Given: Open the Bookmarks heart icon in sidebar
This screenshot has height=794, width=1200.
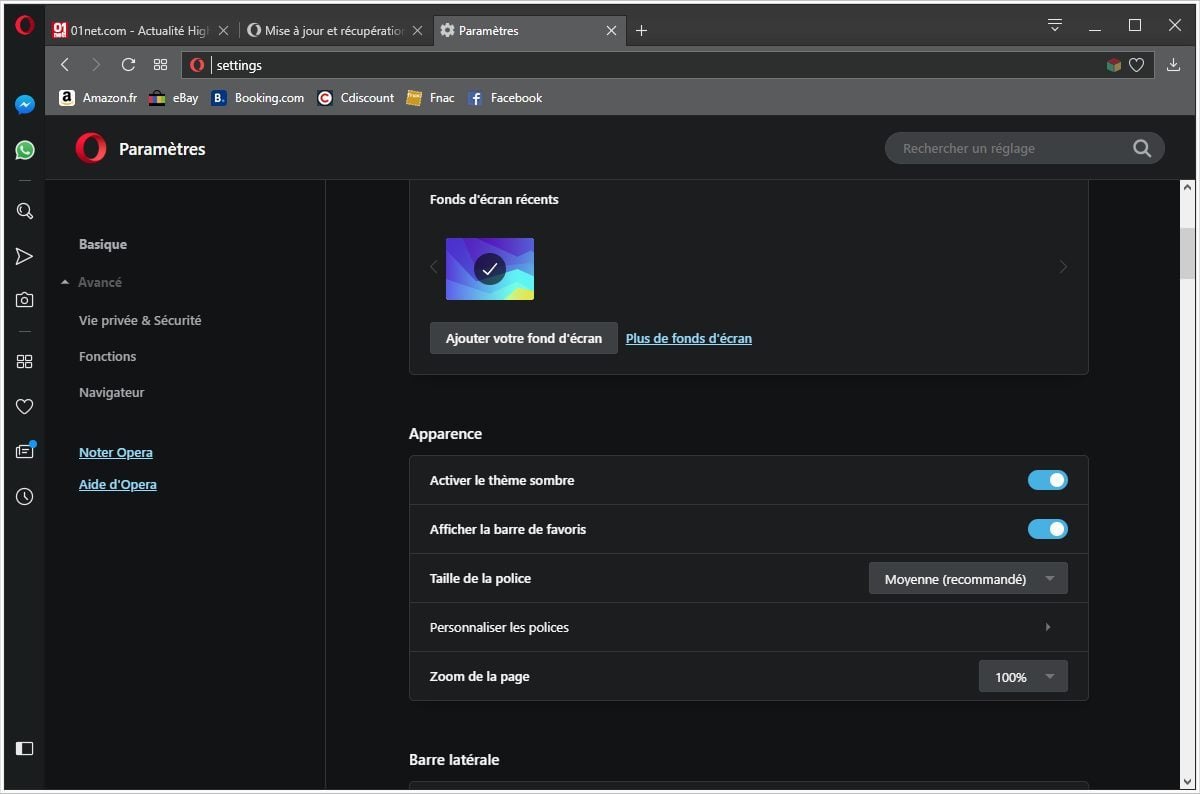Looking at the screenshot, I should tap(25, 406).
